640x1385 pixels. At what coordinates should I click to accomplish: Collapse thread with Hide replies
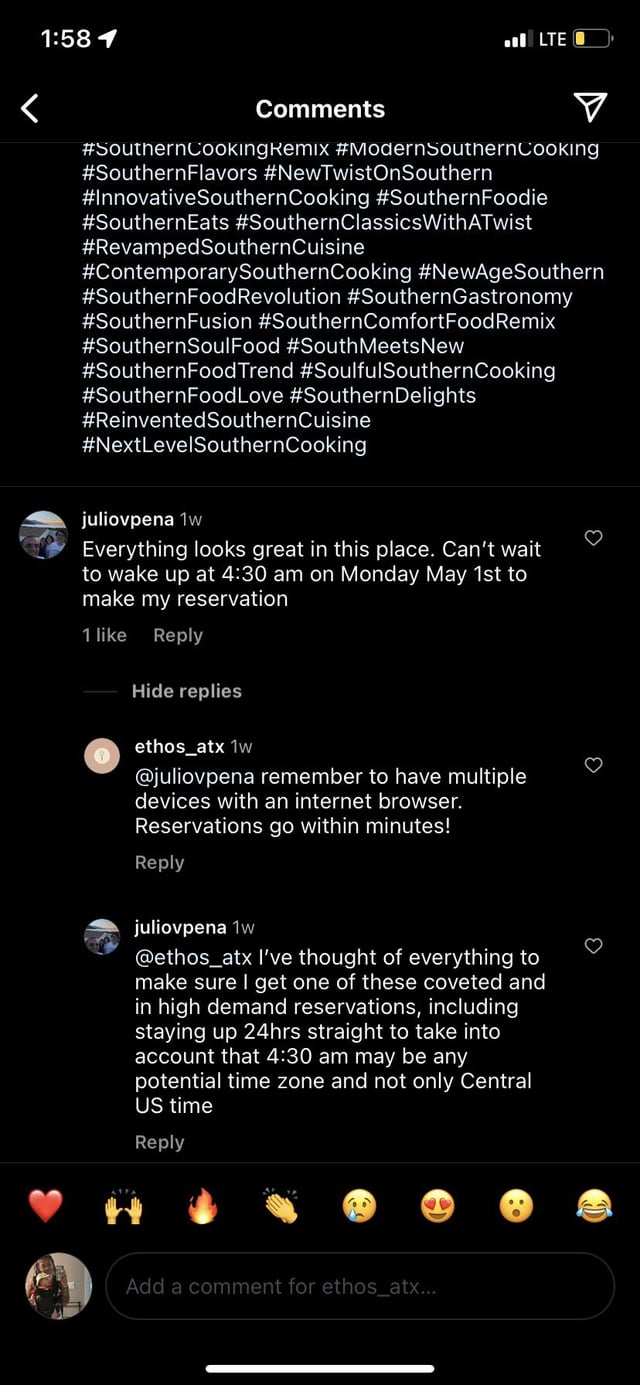(186, 691)
